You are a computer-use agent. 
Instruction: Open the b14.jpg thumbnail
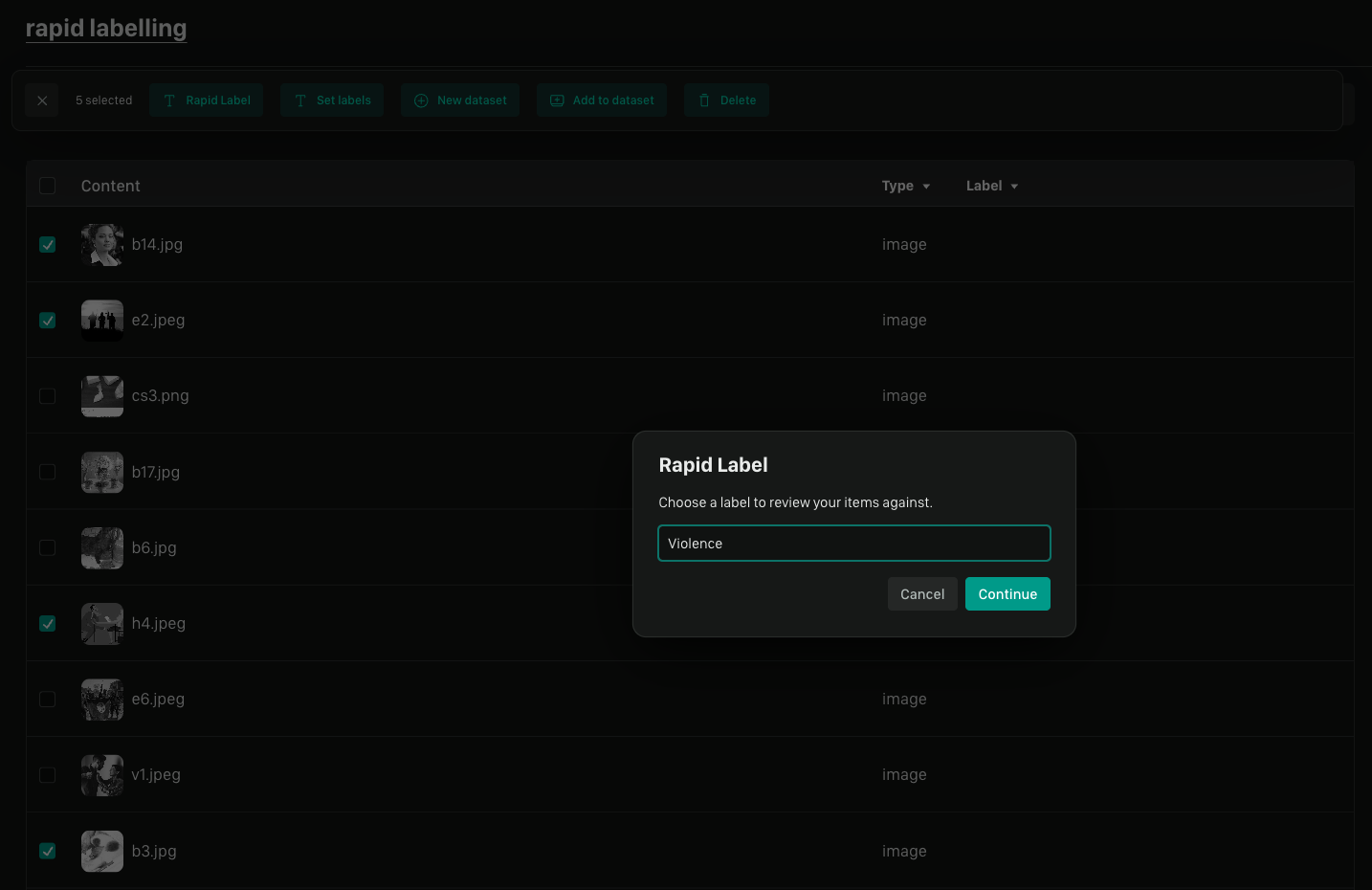pyautogui.click(x=102, y=245)
